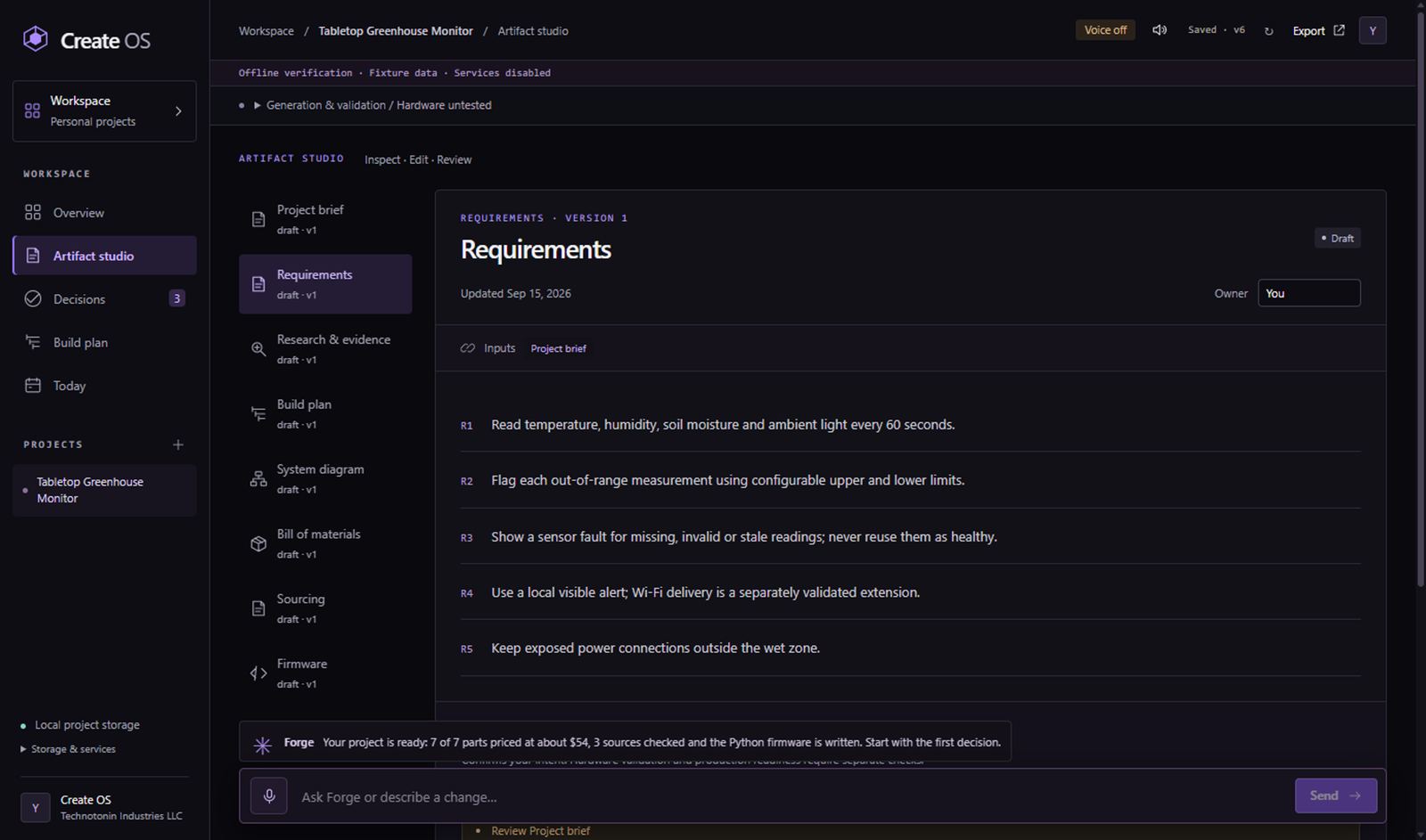1426x840 pixels.
Task: Click the speaker volume icon in the header
Action: 1160,30
